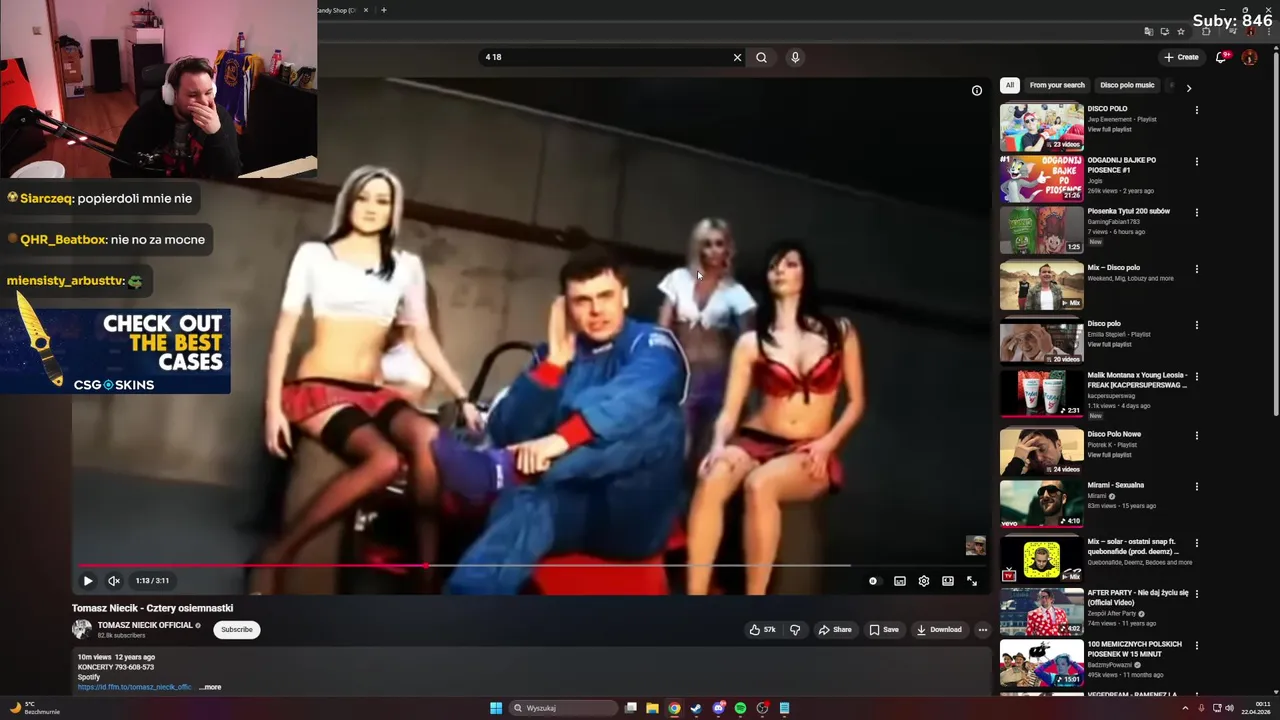Open the Create menu

click(1182, 57)
